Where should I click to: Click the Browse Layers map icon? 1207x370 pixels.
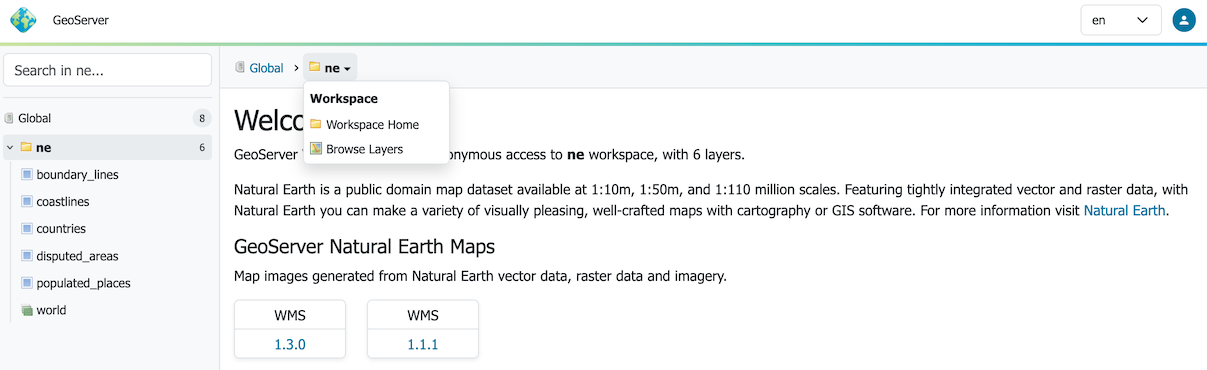click(316, 149)
